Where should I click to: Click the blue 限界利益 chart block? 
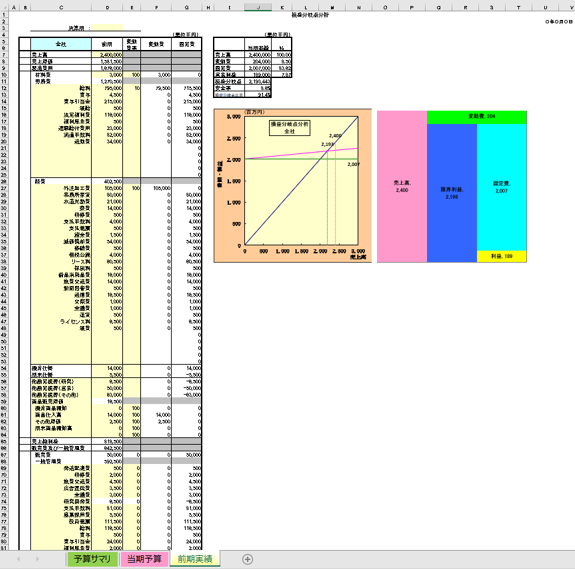[x=452, y=193]
